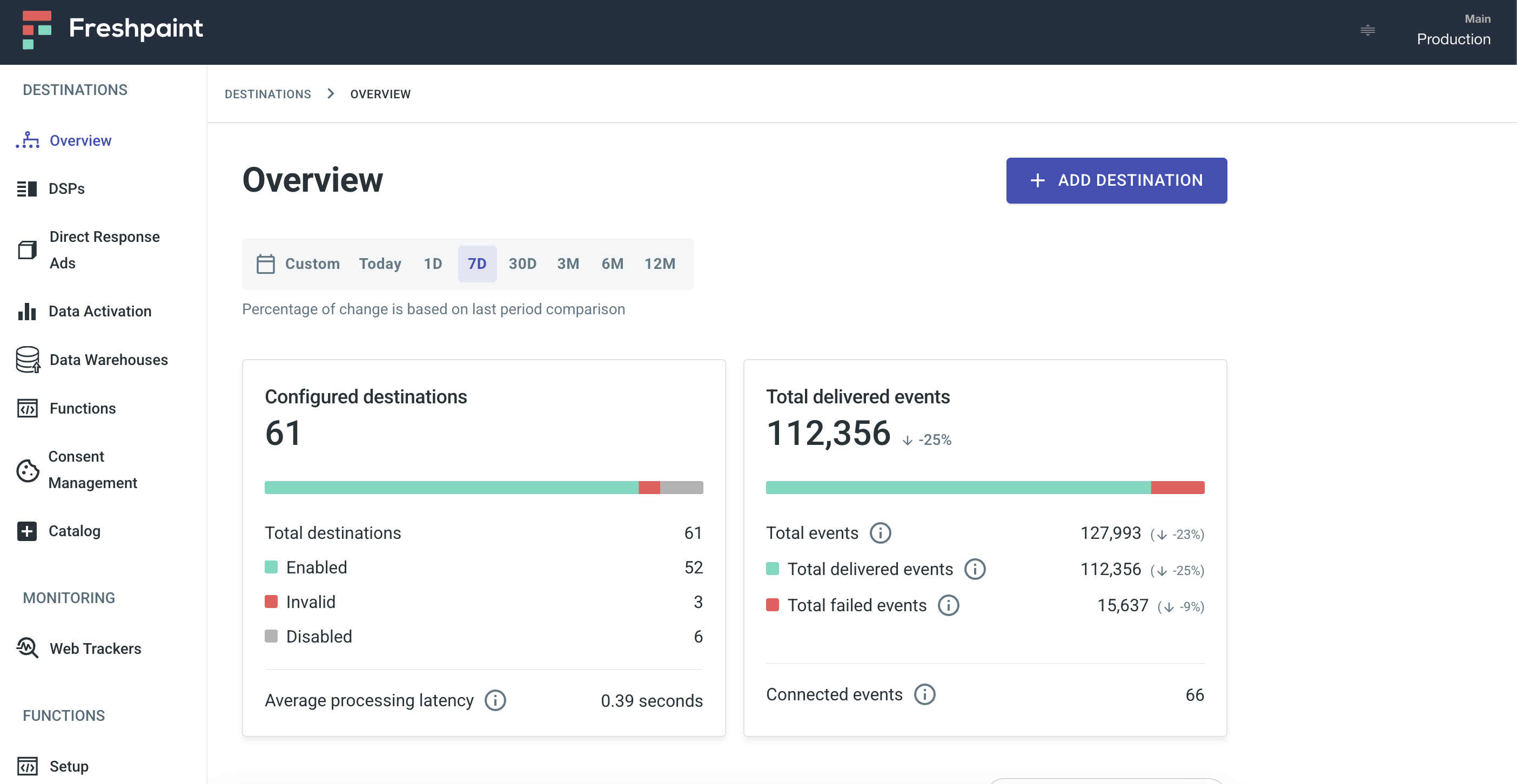Screen dimensions: 1517x784
Task: Open Consent Management cookie icon
Action: coord(28,470)
